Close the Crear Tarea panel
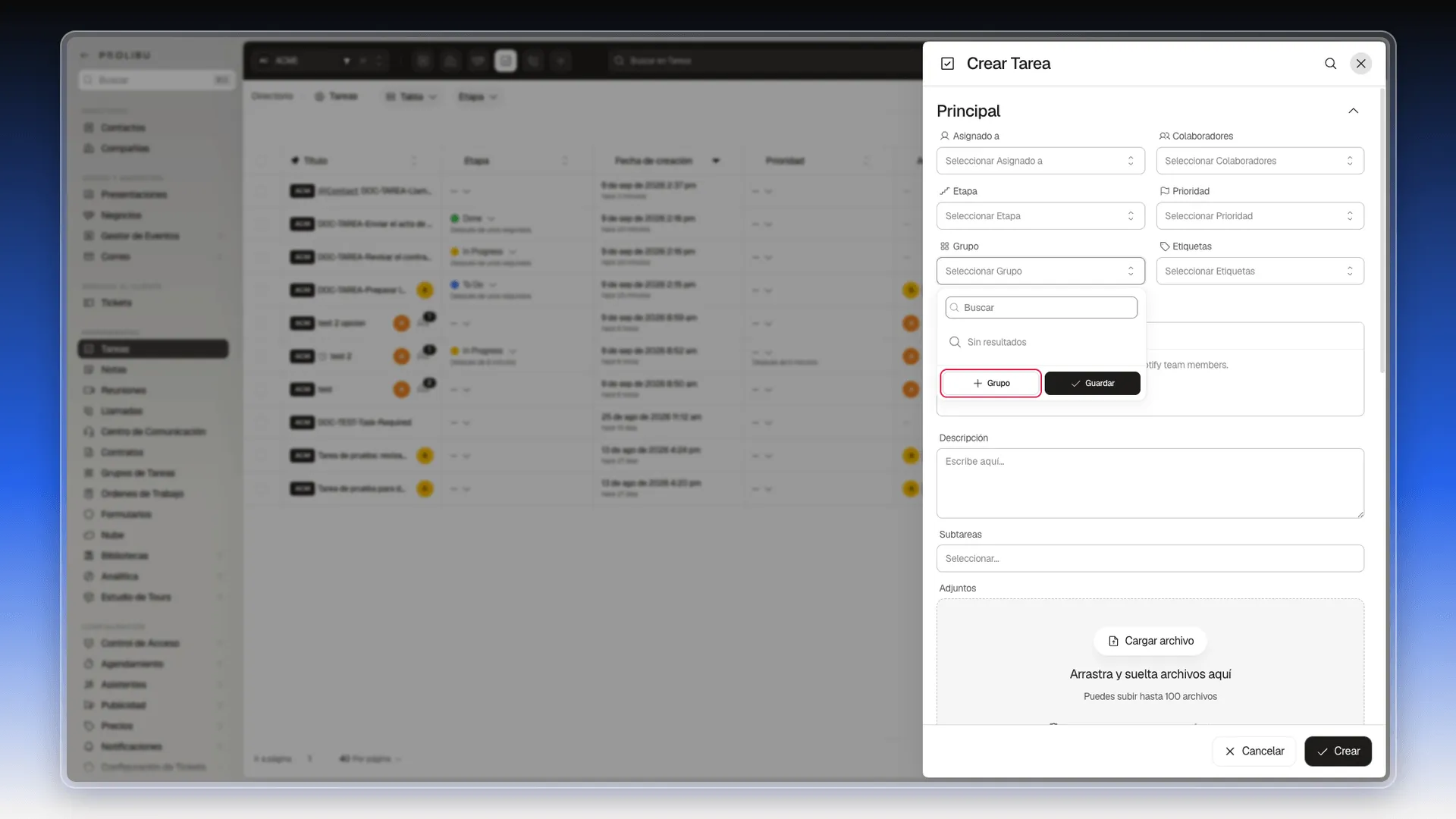Viewport: 1456px width, 819px height. (1361, 64)
